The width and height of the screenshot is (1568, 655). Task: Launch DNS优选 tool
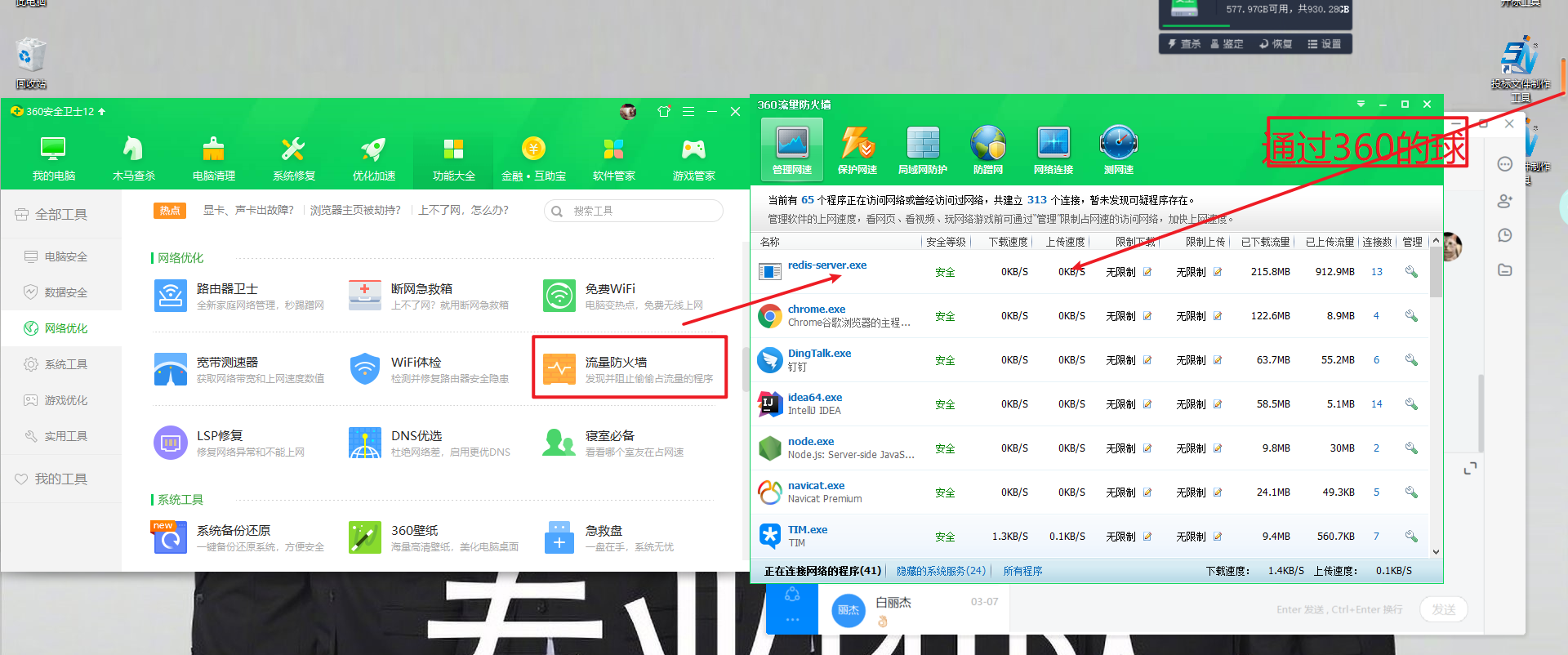429,443
